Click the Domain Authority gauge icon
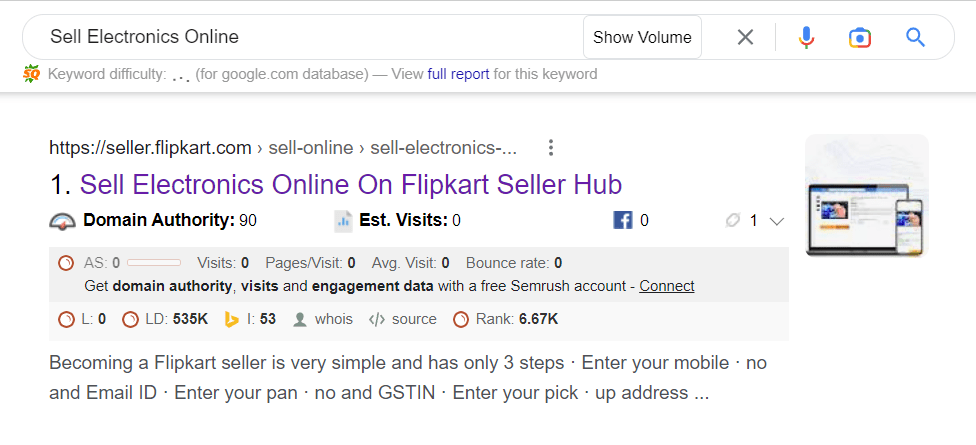 (62, 220)
